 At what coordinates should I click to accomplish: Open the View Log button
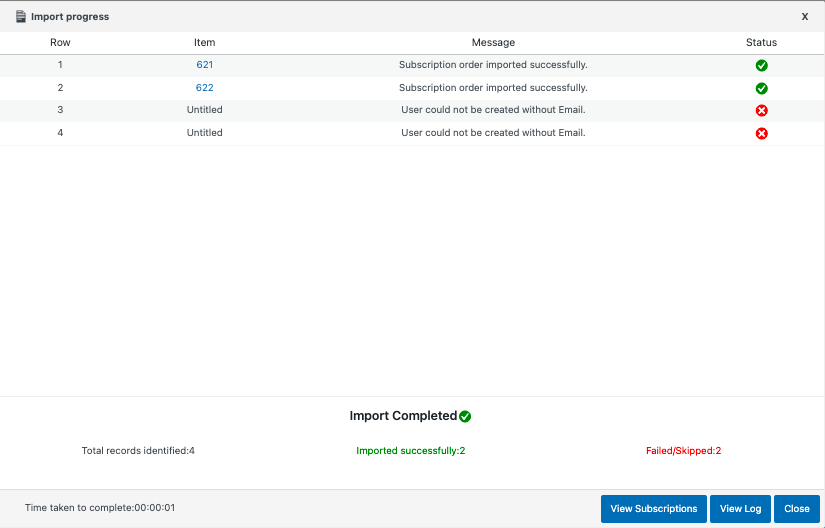click(x=740, y=509)
